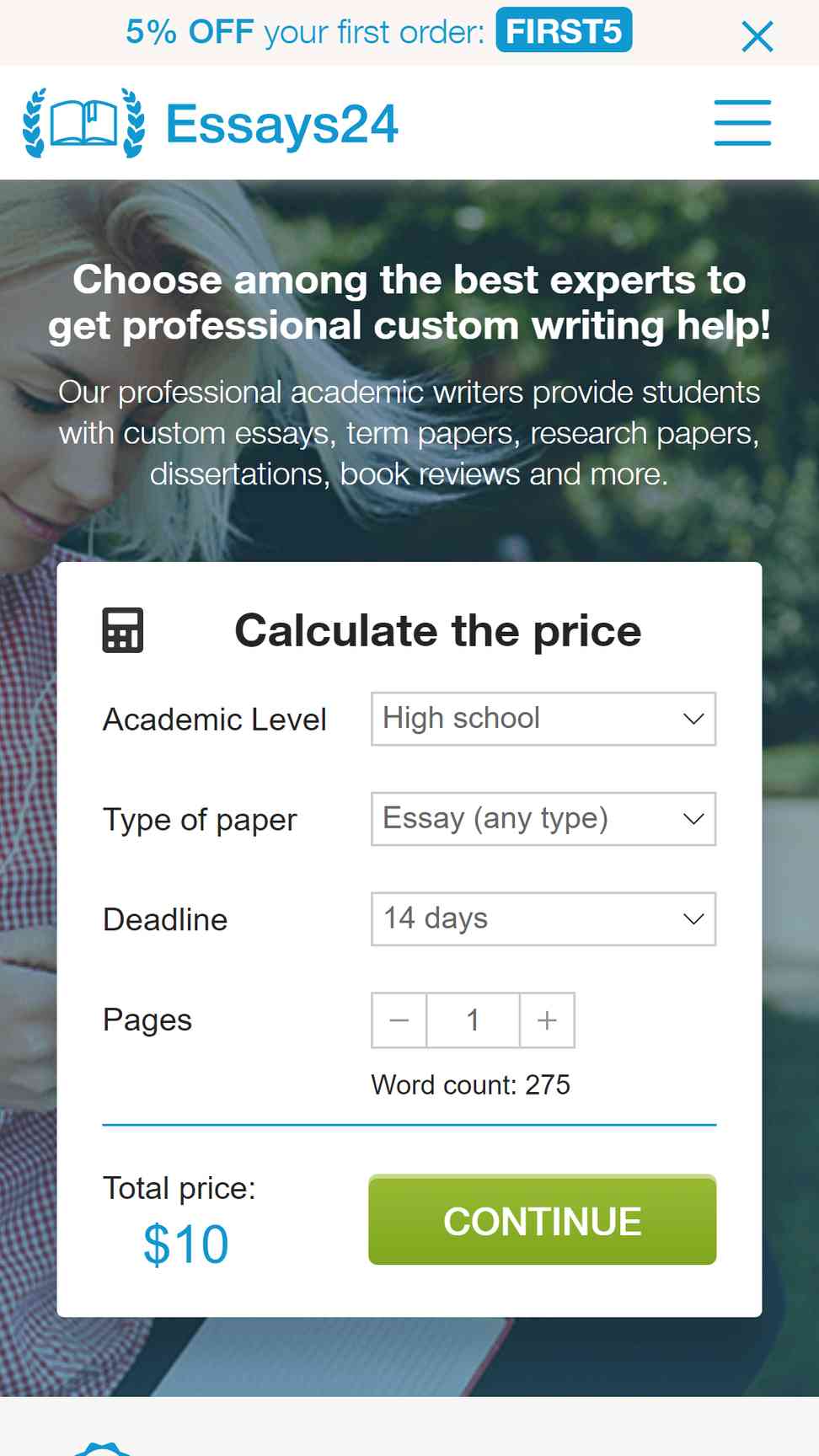This screenshot has height=1456, width=819.
Task: Select the Academic Level label
Action: tap(215, 720)
